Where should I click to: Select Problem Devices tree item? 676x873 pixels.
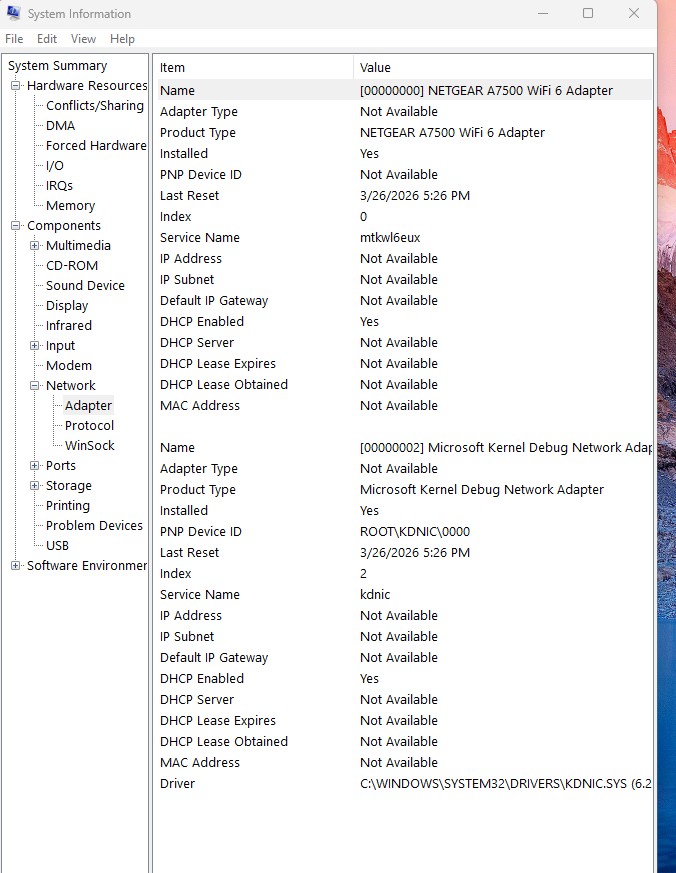pos(94,526)
